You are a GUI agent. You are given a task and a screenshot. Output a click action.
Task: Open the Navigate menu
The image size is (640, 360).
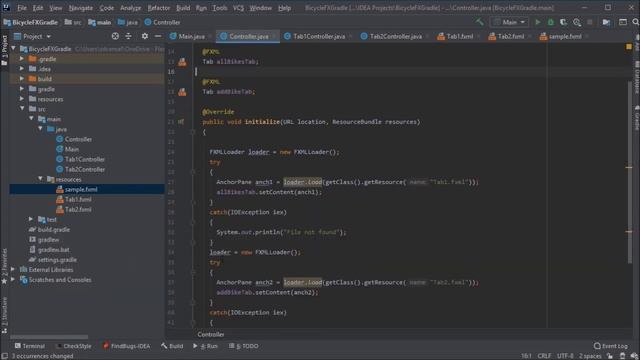(80, 8)
